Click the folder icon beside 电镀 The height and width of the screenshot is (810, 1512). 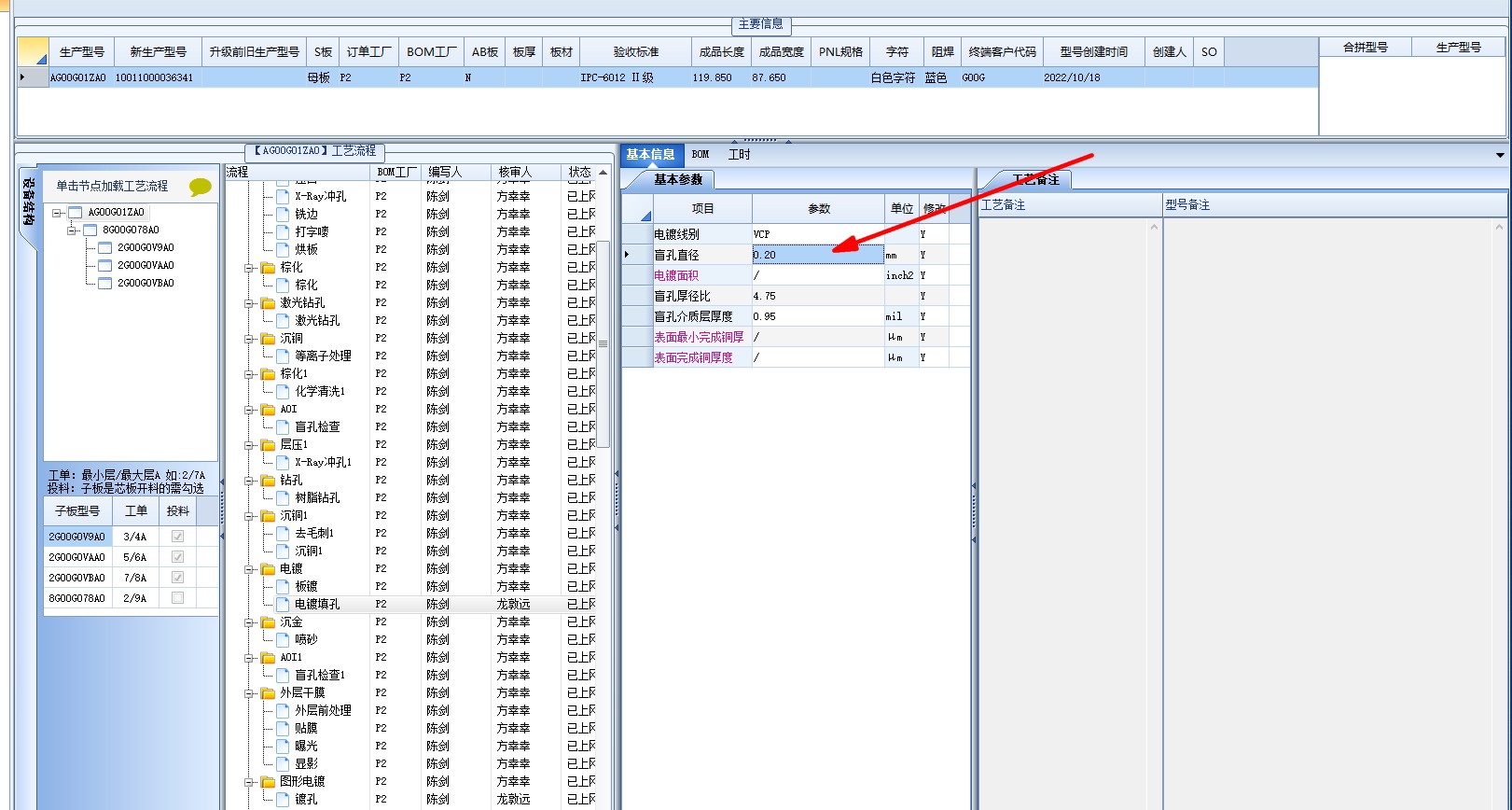tap(269, 568)
